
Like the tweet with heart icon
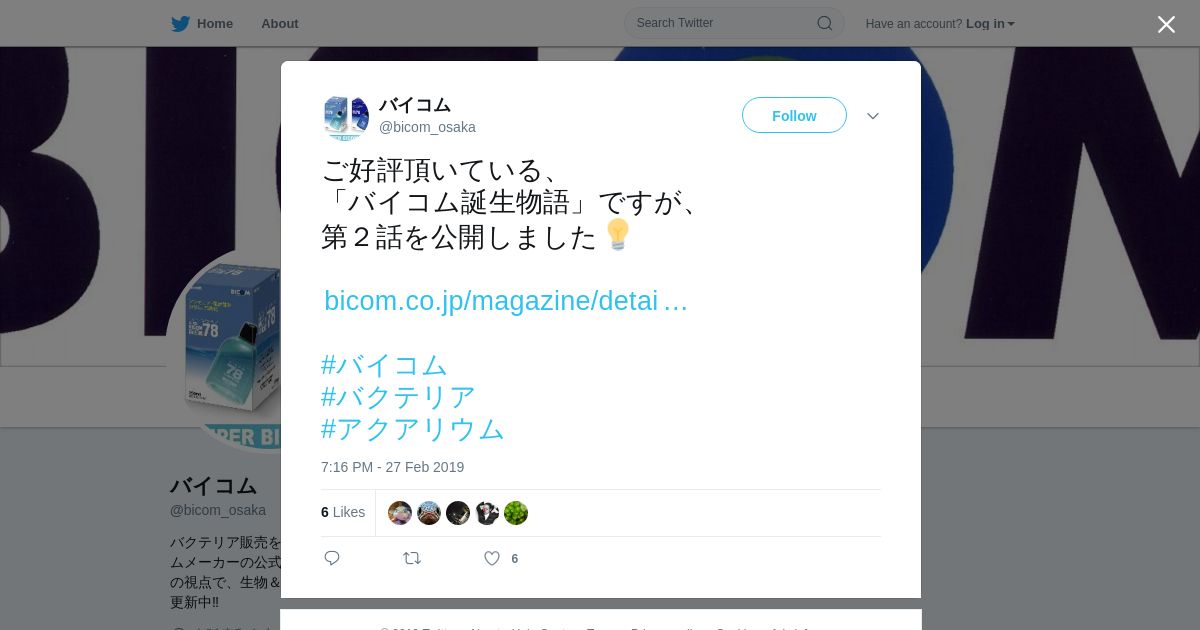tap(492, 558)
